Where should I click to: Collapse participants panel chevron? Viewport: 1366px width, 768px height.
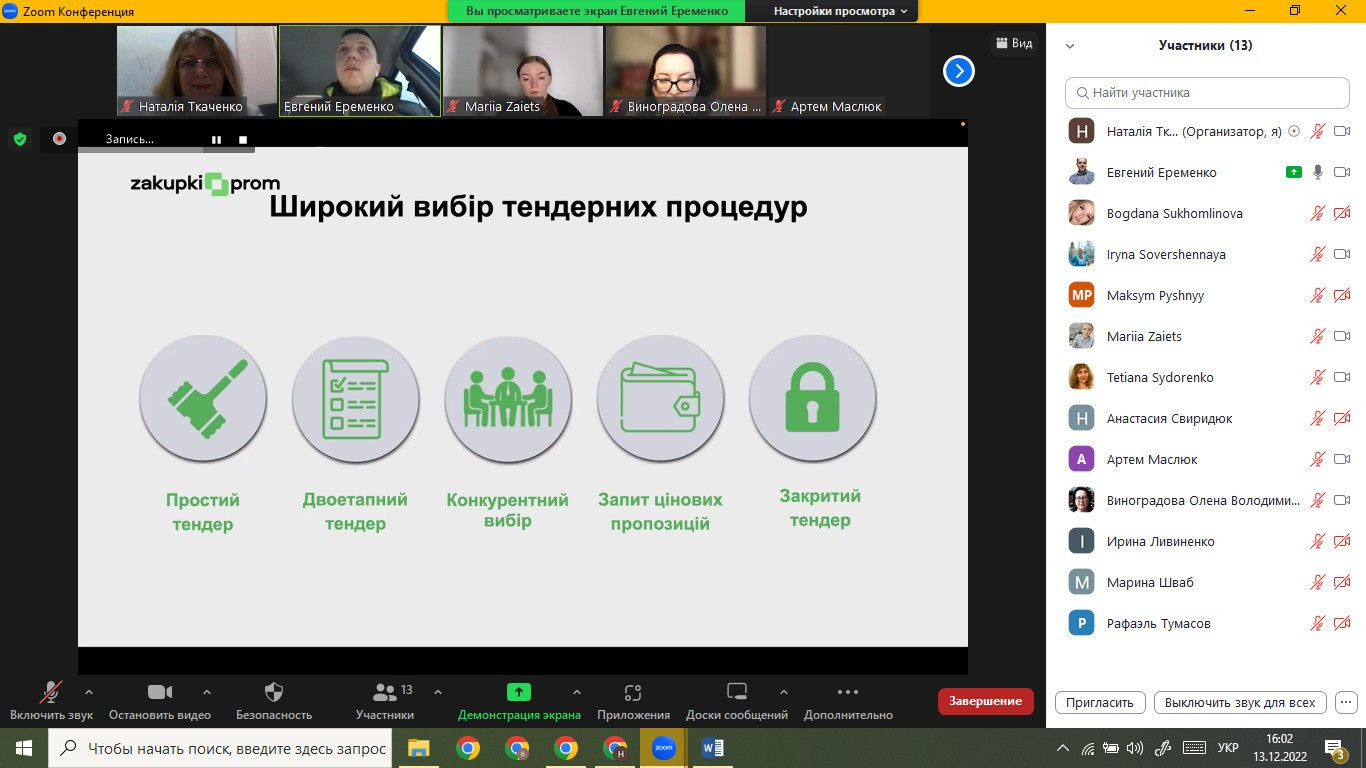click(x=1070, y=46)
